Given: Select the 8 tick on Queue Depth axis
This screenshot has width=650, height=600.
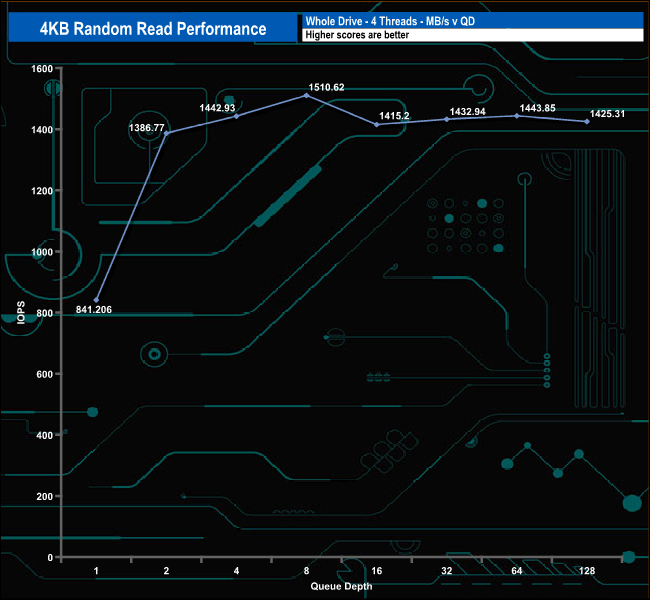Looking at the screenshot, I should coord(306,570).
